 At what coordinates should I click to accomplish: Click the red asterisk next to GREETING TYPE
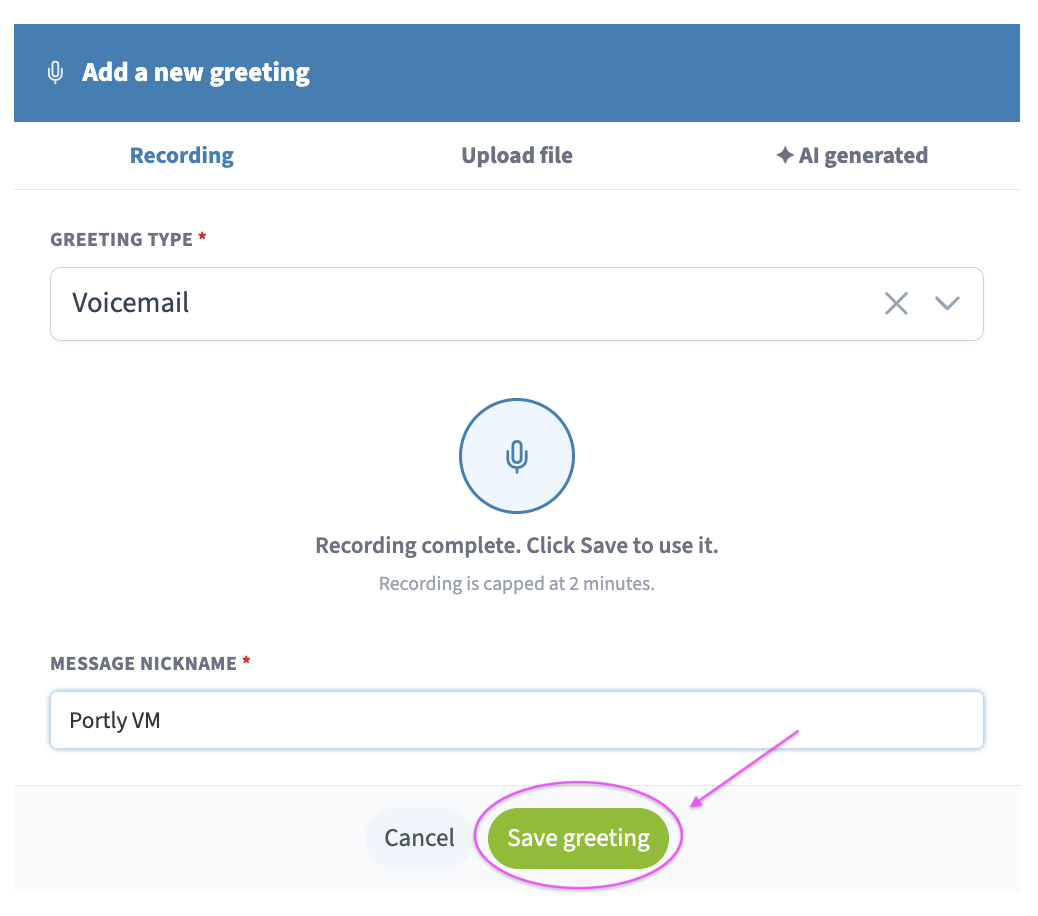[203, 236]
